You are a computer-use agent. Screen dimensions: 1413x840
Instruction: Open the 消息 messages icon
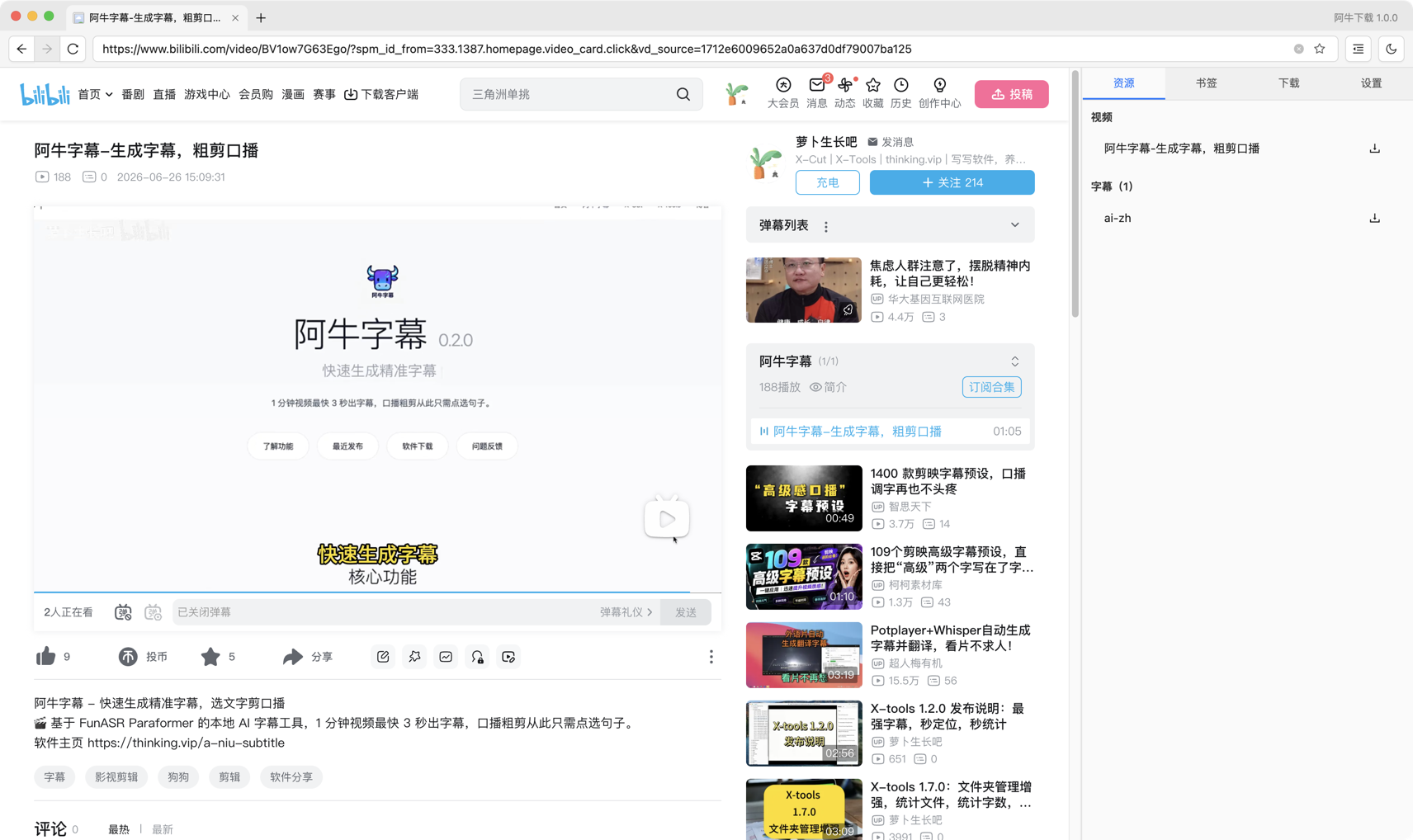pyautogui.click(x=817, y=92)
